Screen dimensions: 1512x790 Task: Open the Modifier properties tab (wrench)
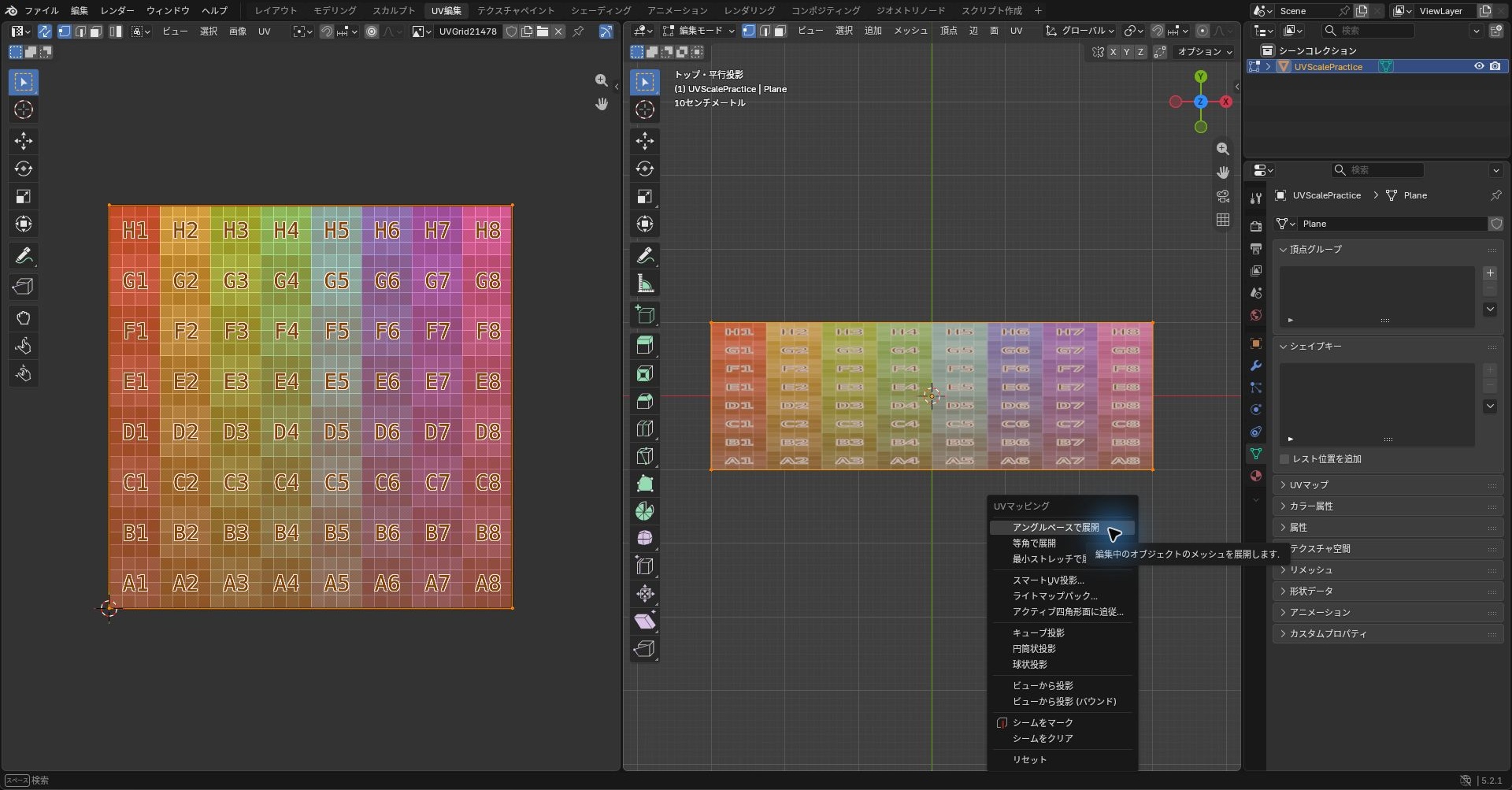click(1256, 365)
